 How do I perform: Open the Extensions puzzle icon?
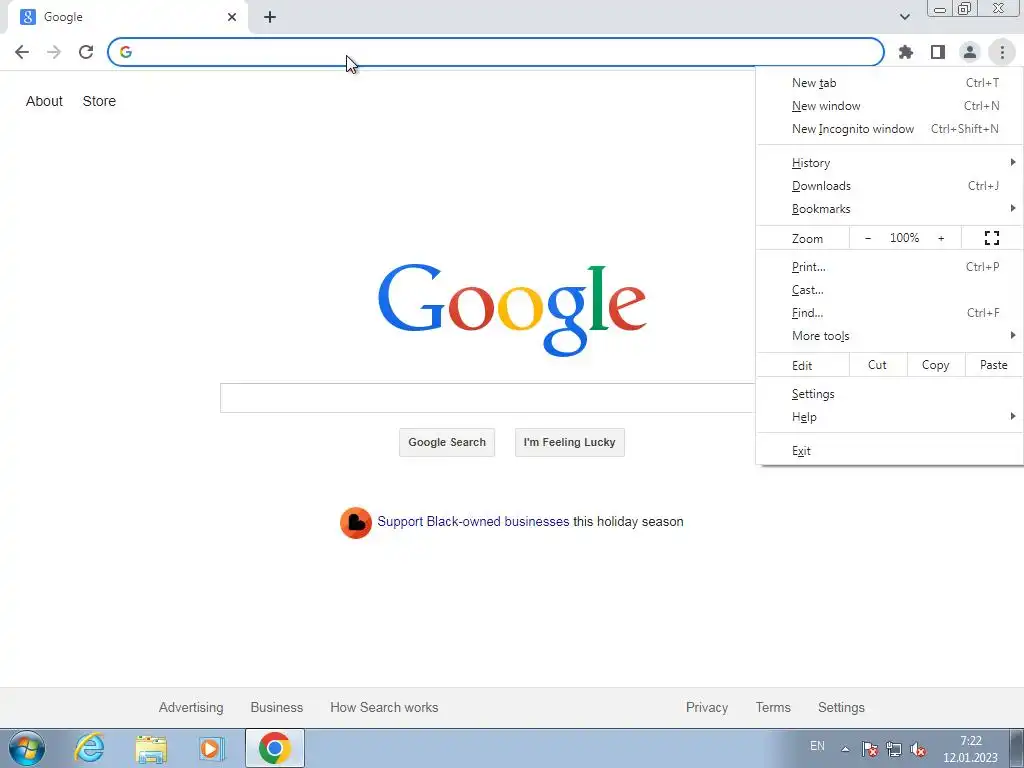(906, 52)
